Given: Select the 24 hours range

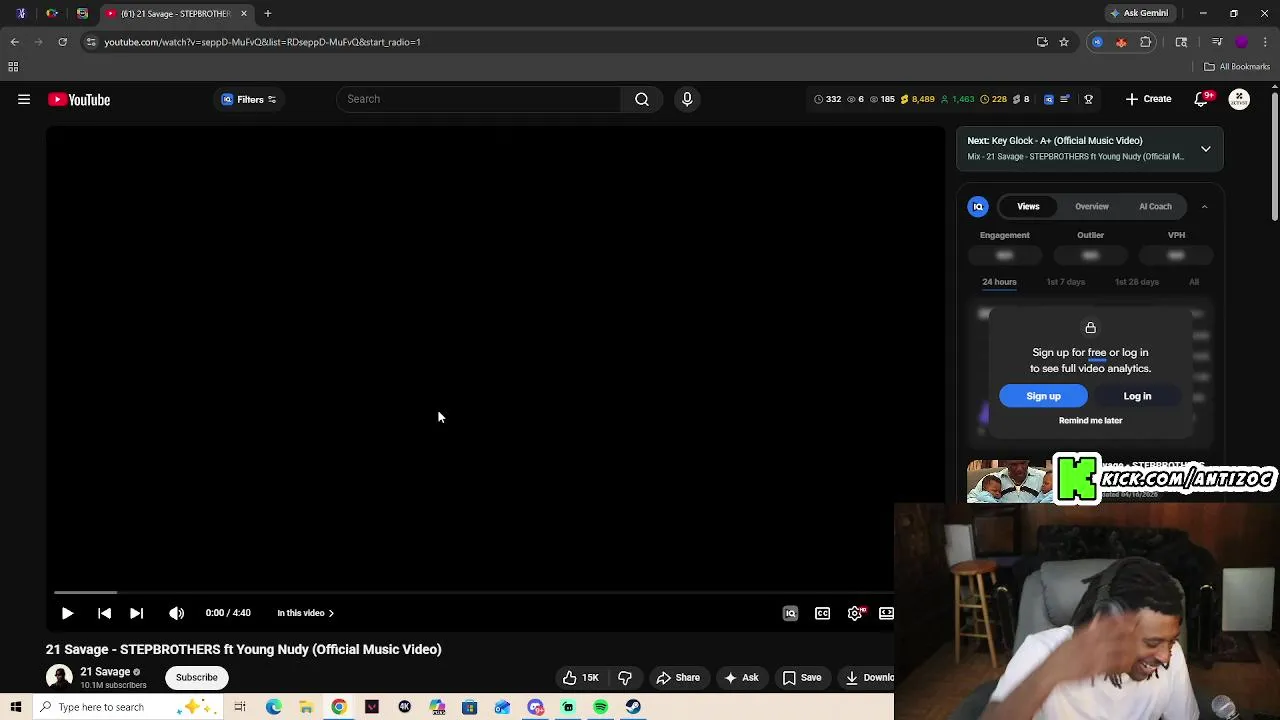Looking at the screenshot, I should click(999, 282).
